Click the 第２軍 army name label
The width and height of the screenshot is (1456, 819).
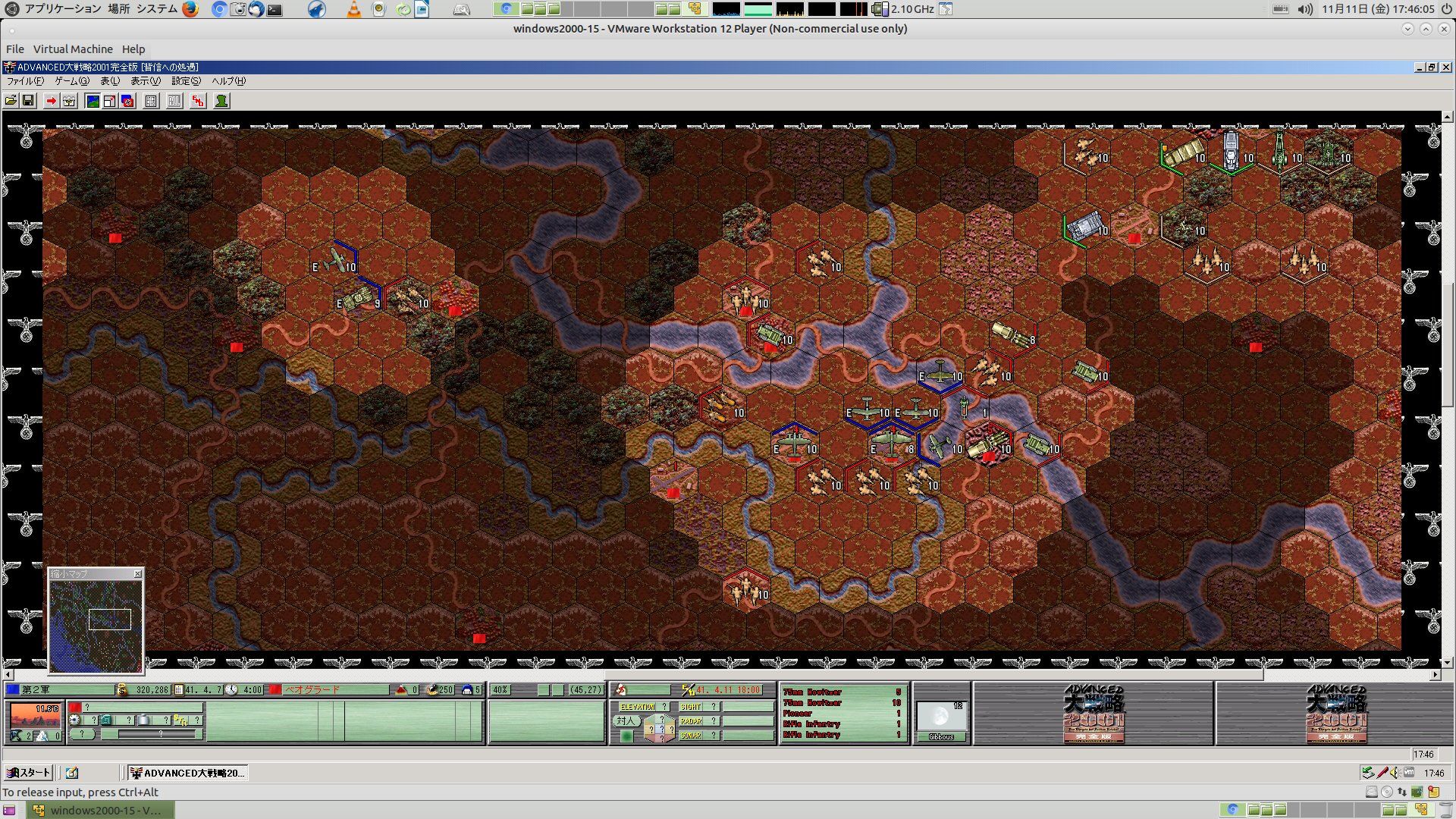point(36,689)
